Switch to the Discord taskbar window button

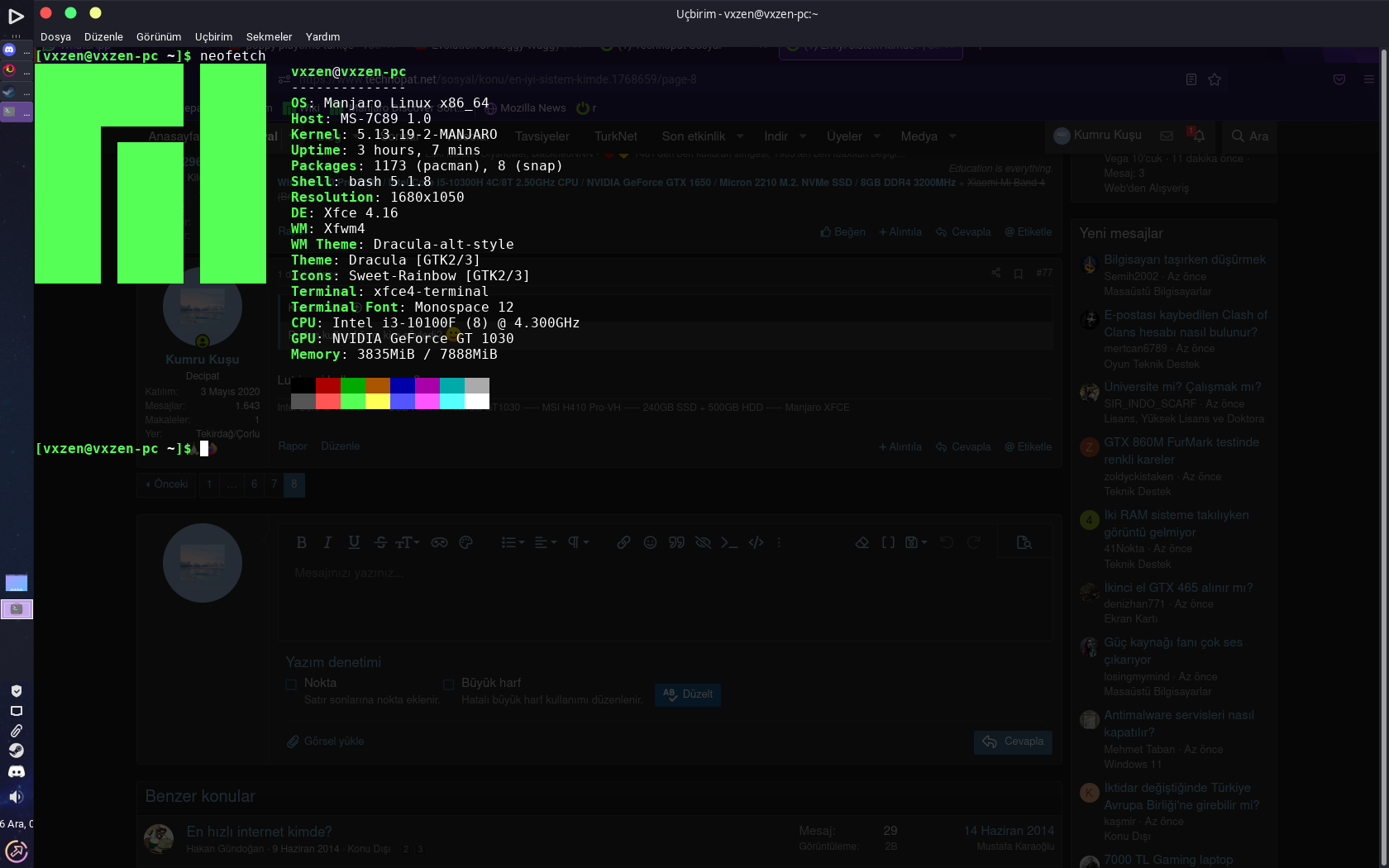[16, 50]
